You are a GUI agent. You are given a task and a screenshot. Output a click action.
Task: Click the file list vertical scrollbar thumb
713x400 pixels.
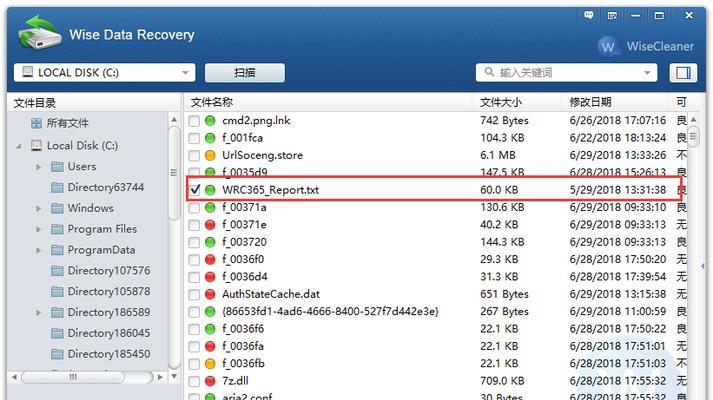click(x=693, y=136)
